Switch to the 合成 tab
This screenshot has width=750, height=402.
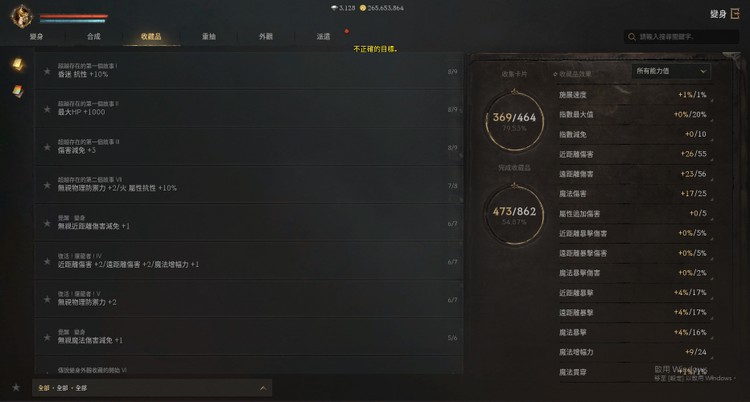pos(94,36)
